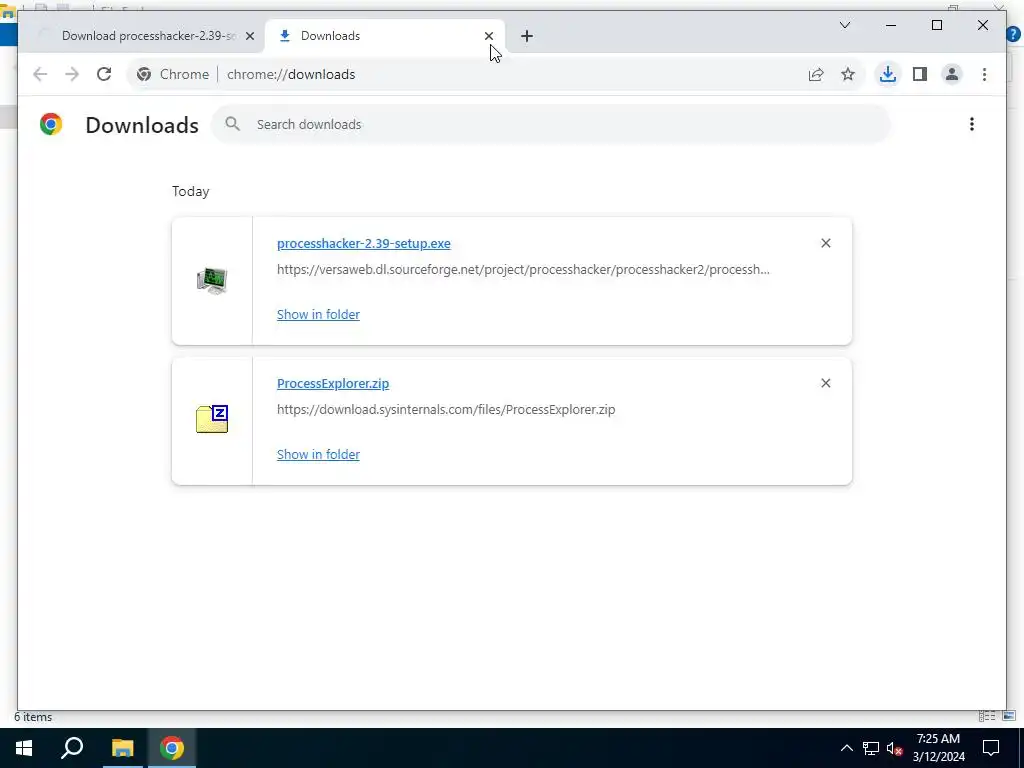Click the network status tray icon
Viewport: 1024px width, 768px height.
pyautogui.click(x=871, y=748)
